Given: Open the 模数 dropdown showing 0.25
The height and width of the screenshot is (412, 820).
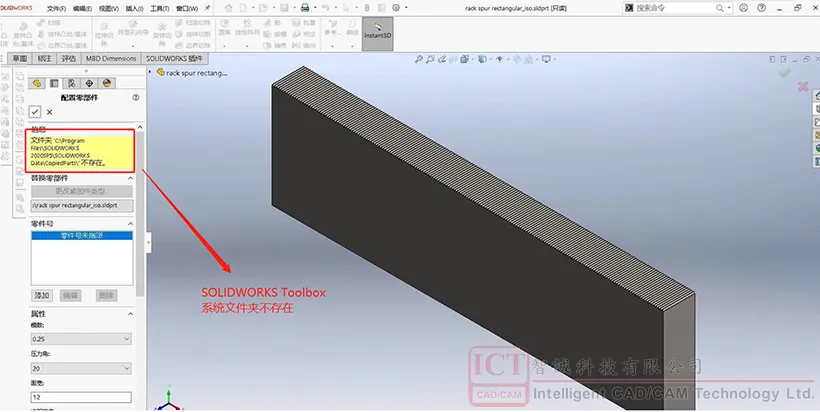Looking at the screenshot, I should coord(81,339).
